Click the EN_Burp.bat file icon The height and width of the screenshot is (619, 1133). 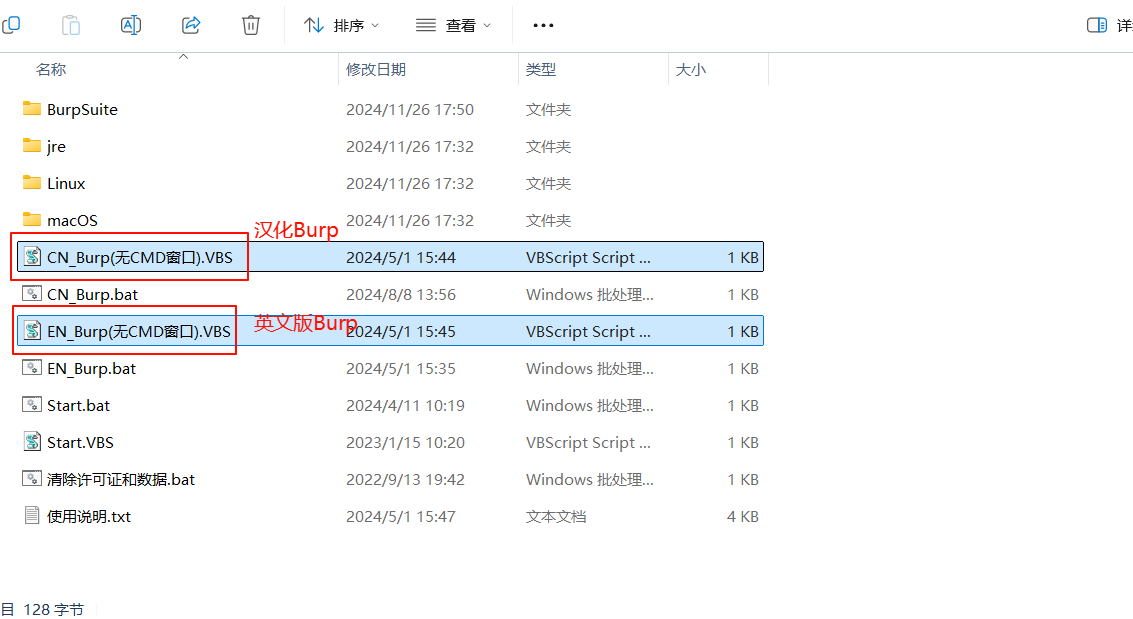coord(32,368)
